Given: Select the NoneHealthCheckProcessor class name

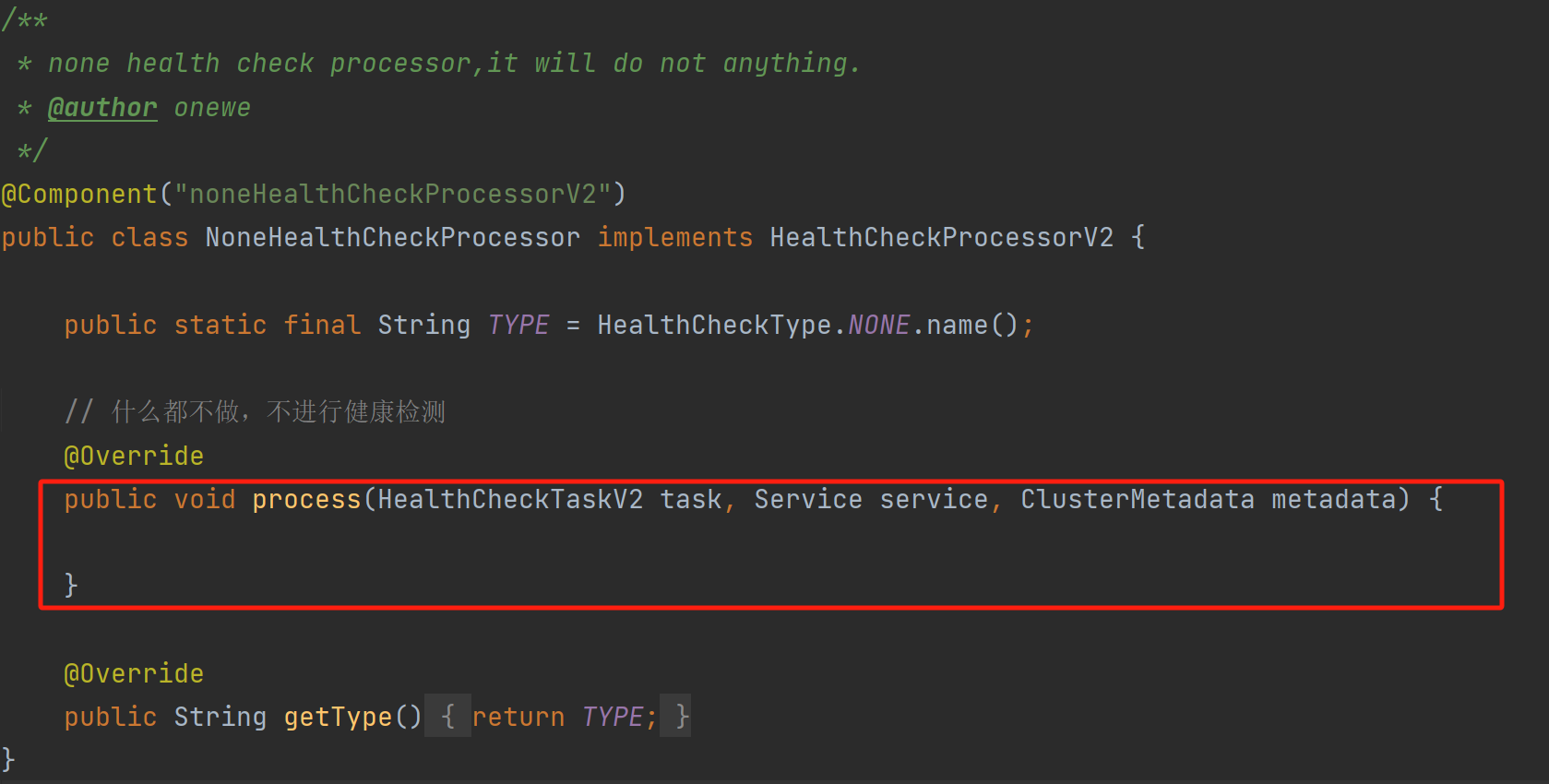Looking at the screenshot, I should click(x=393, y=237).
